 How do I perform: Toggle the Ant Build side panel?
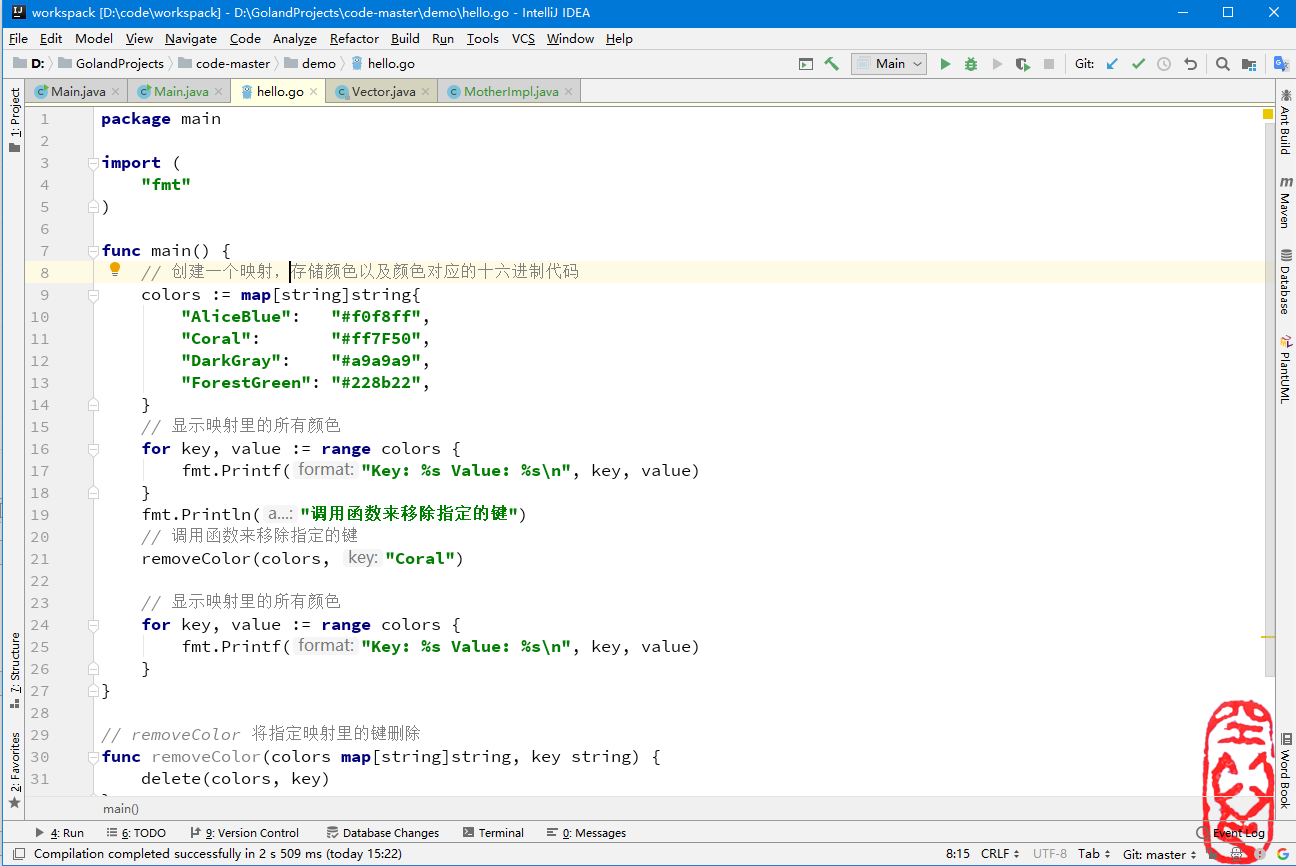click(1285, 122)
